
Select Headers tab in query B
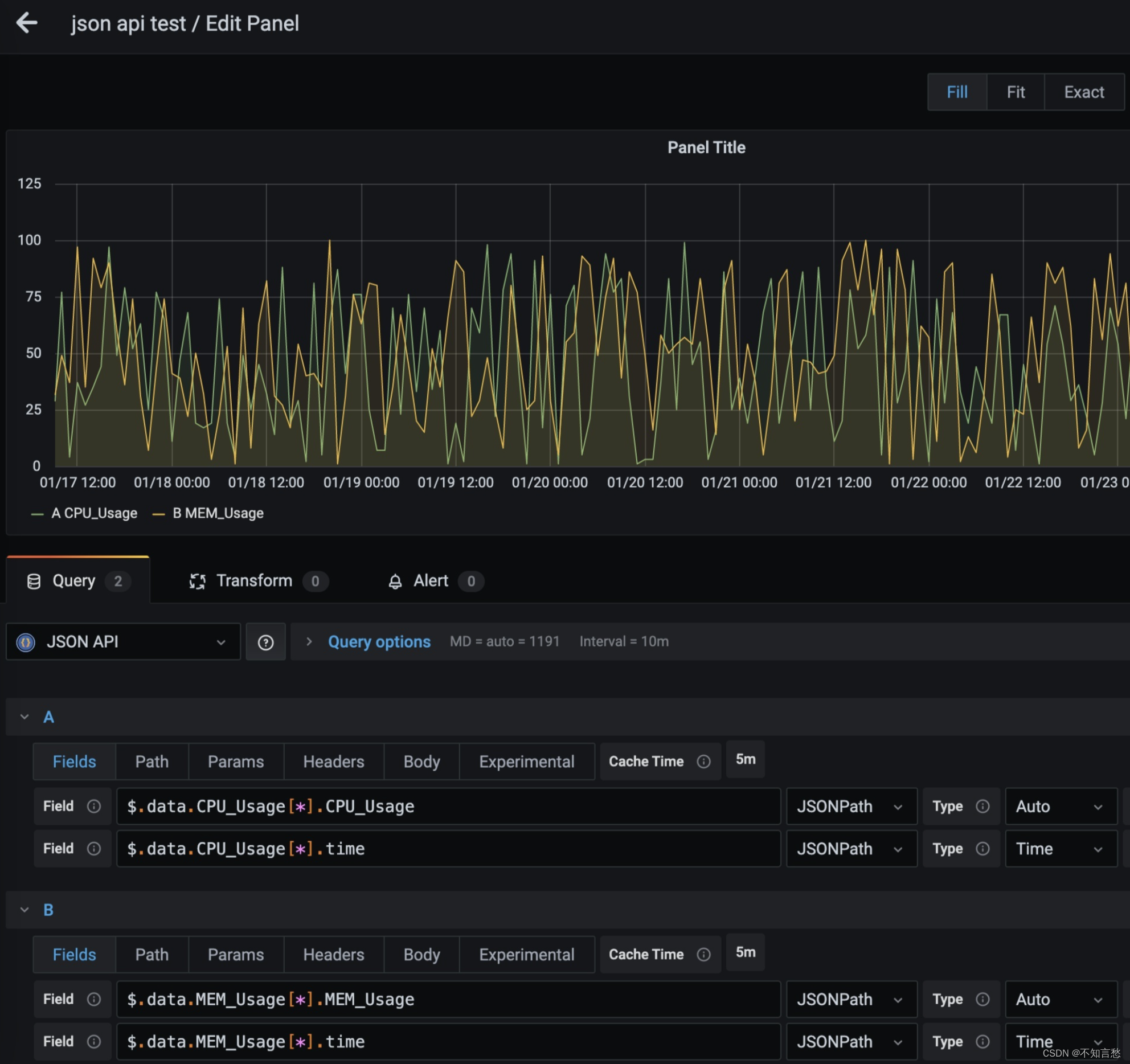pos(334,955)
